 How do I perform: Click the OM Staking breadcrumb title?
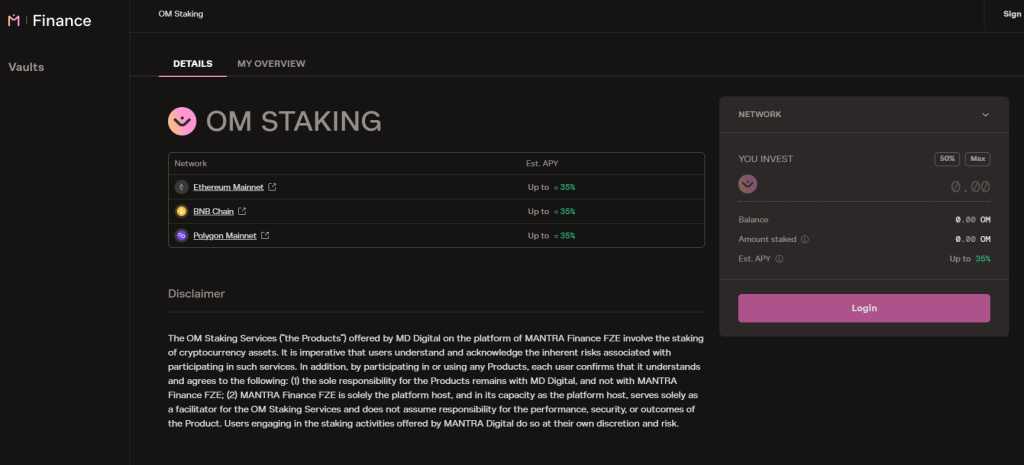[x=181, y=14]
